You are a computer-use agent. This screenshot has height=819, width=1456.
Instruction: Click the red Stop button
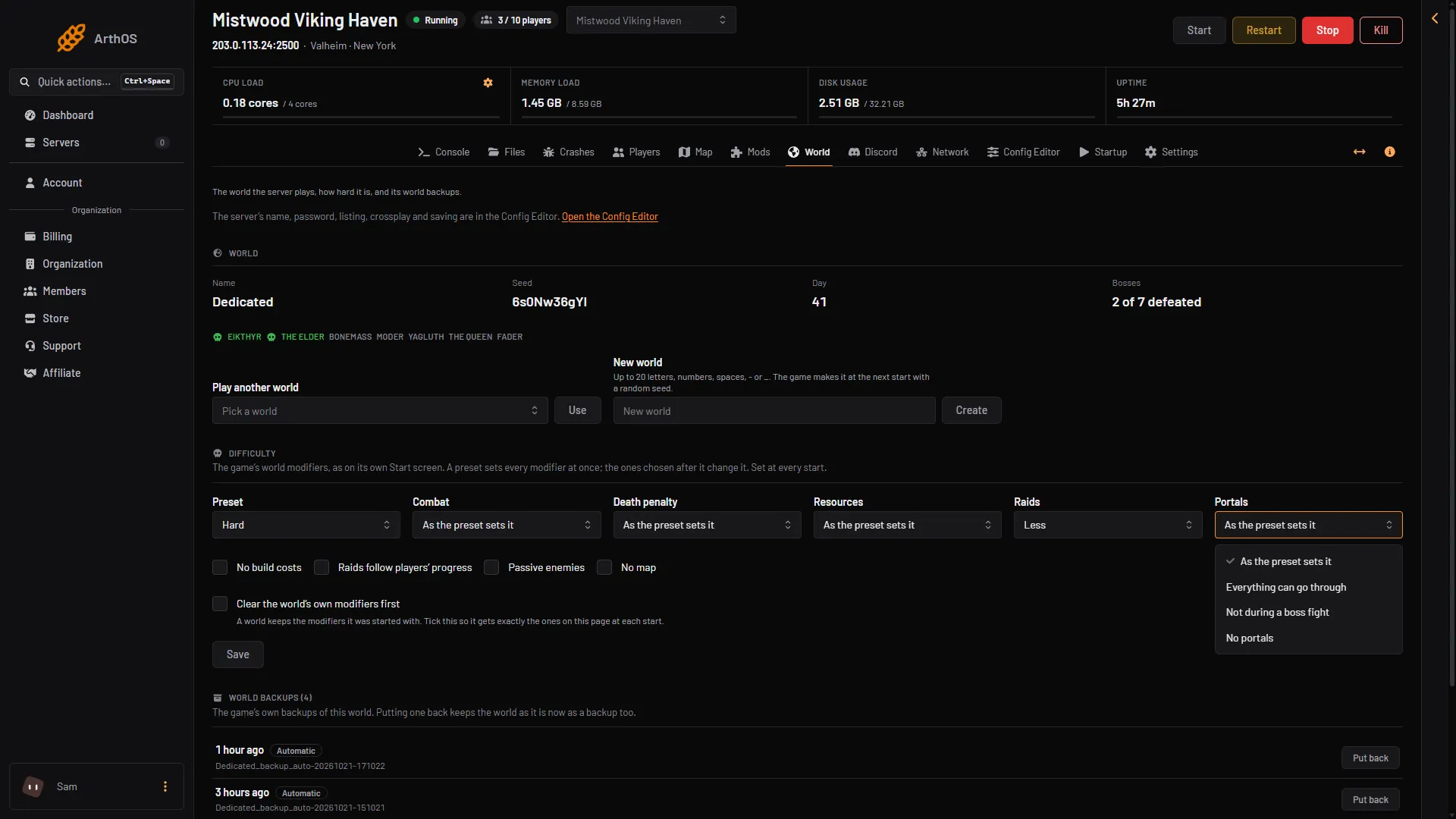1327,30
